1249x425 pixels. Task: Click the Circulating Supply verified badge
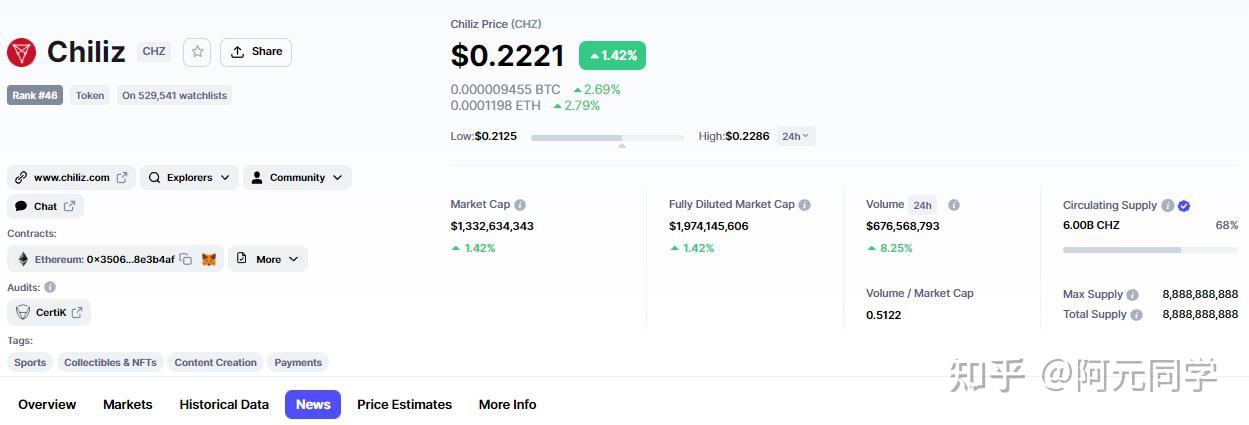click(1184, 205)
